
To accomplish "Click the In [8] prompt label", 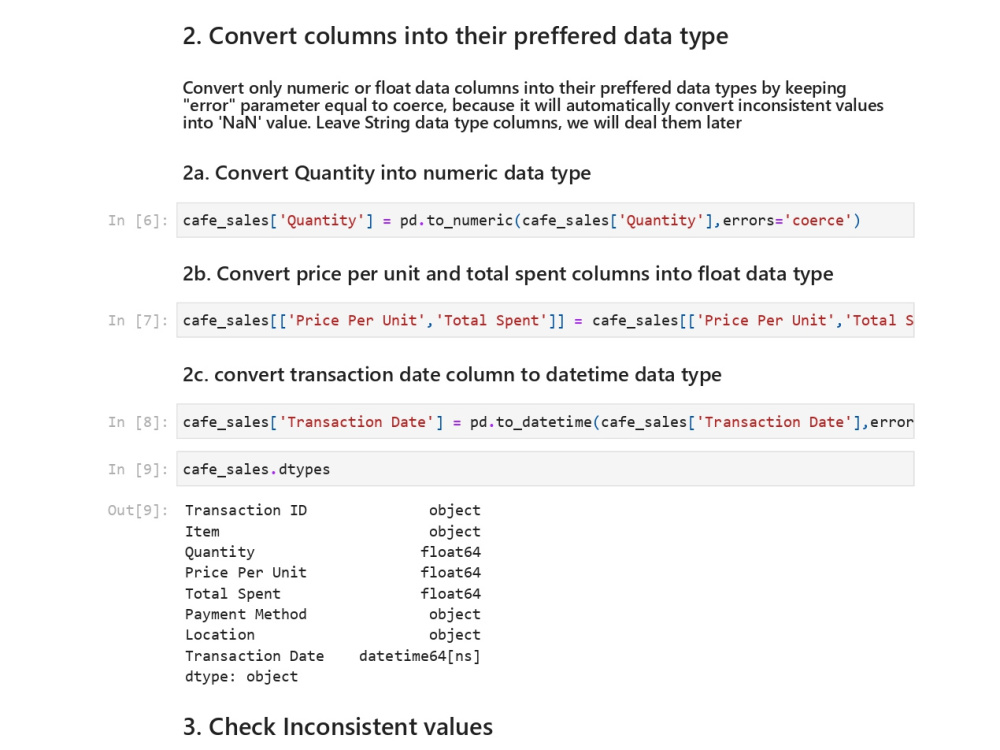I will [138, 422].
